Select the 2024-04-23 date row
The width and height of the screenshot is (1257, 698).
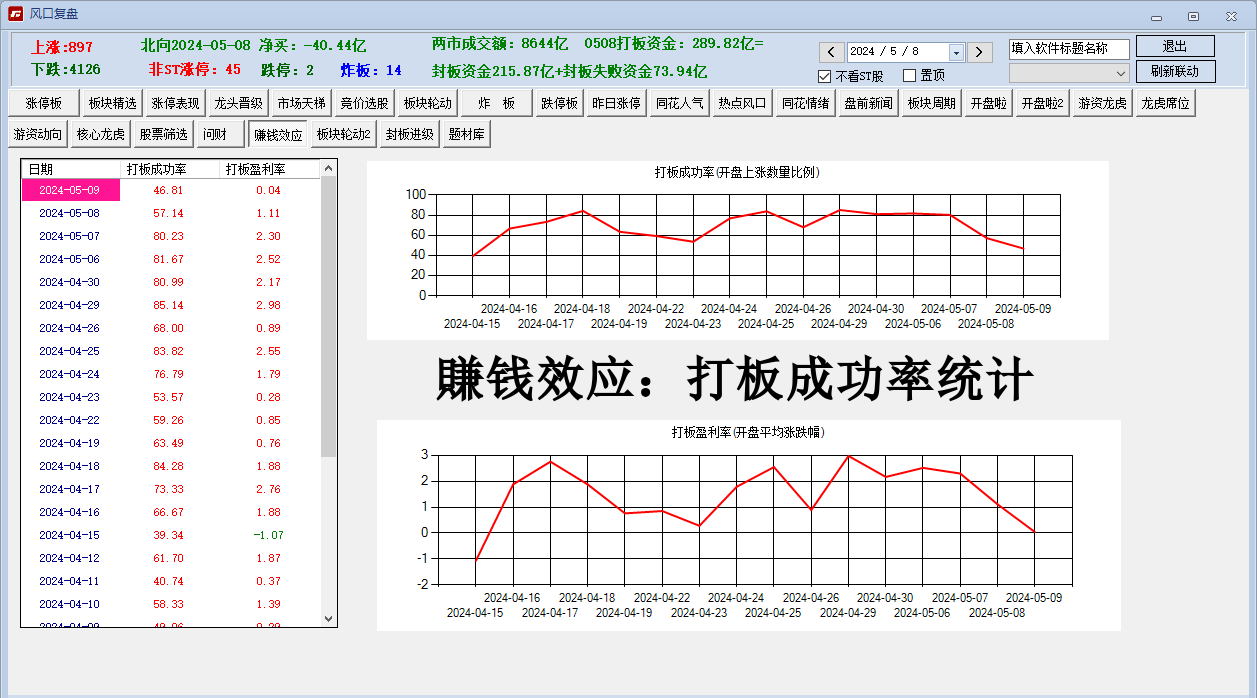click(x=170, y=397)
